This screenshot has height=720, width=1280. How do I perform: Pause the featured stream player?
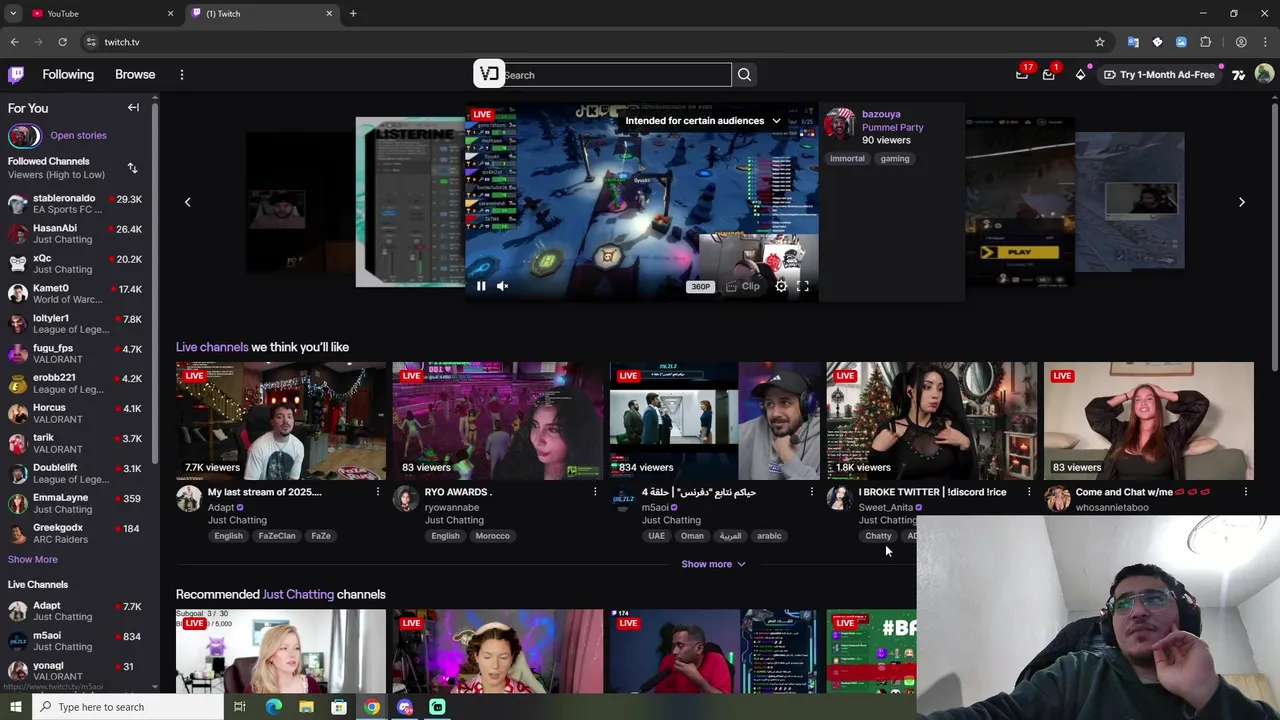click(x=481, y=286)
